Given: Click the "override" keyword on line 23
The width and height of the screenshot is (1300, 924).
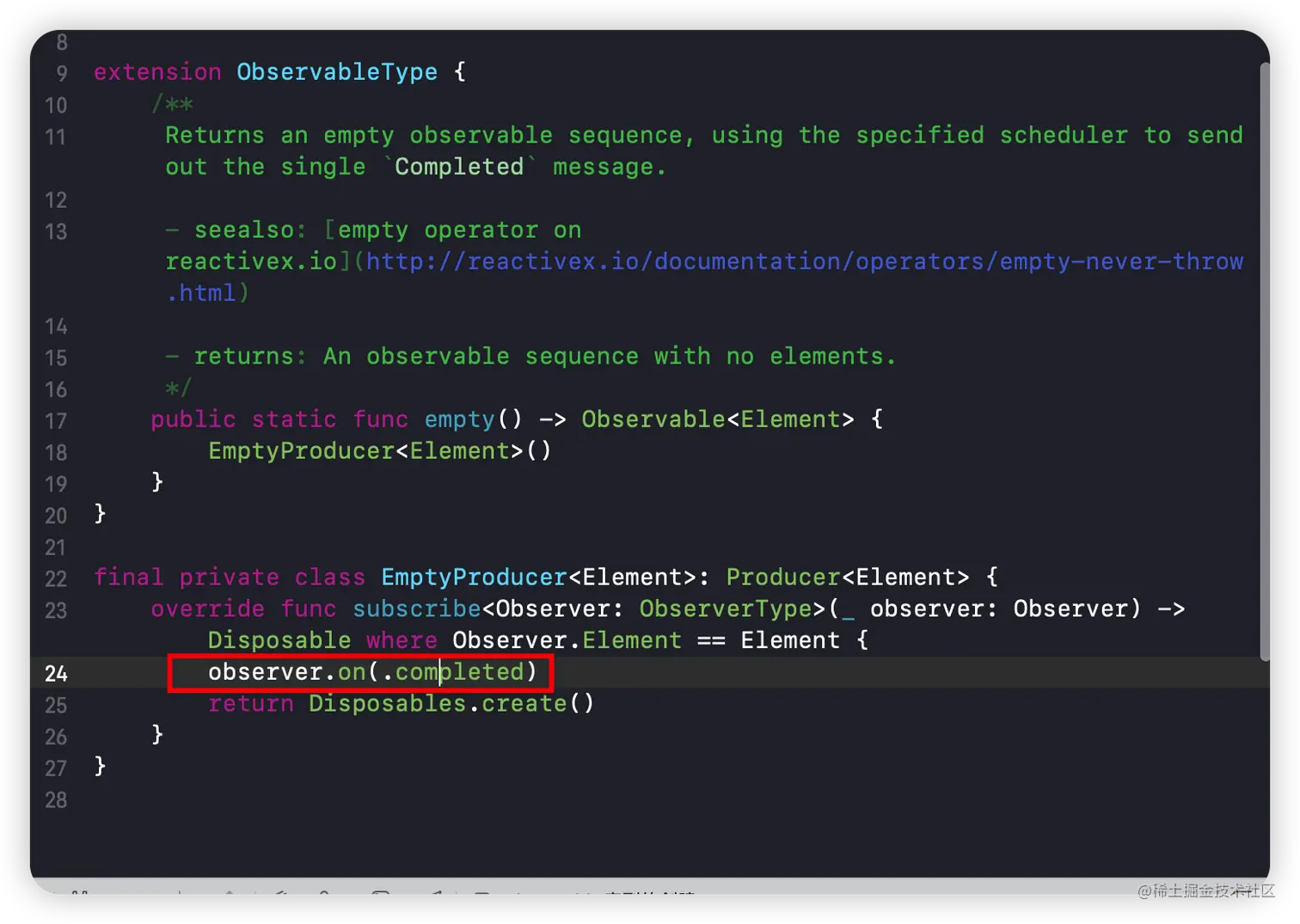Looking at the screenshot, I should tap(208, 609).
